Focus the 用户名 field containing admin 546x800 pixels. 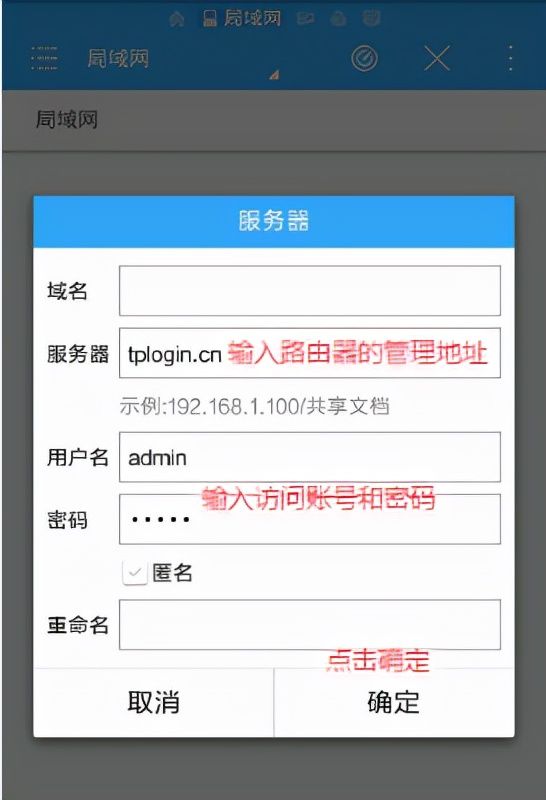click(x=310, y=457)
